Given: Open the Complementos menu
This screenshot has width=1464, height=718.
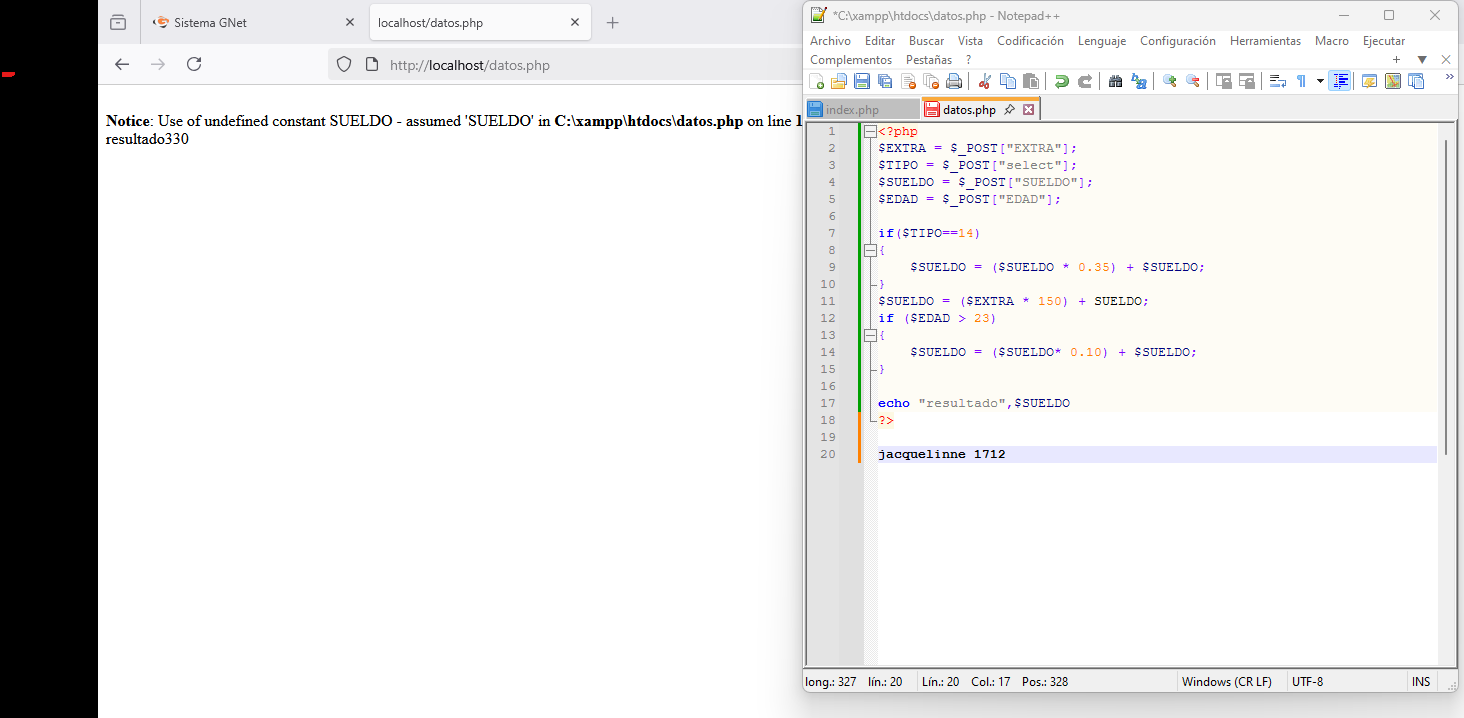Looking at the screenshot, I should tap(851, 60).
